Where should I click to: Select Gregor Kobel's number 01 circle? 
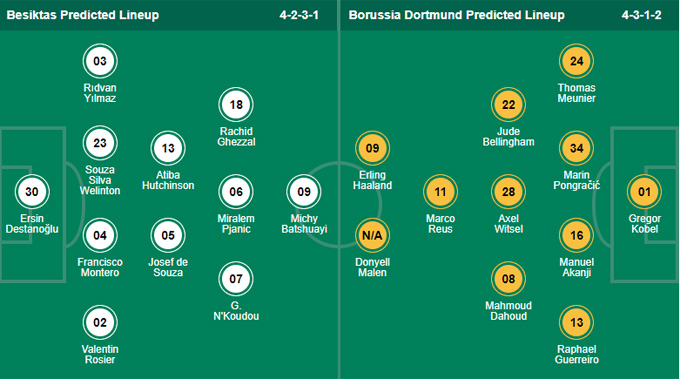click(x=644, y=192)
